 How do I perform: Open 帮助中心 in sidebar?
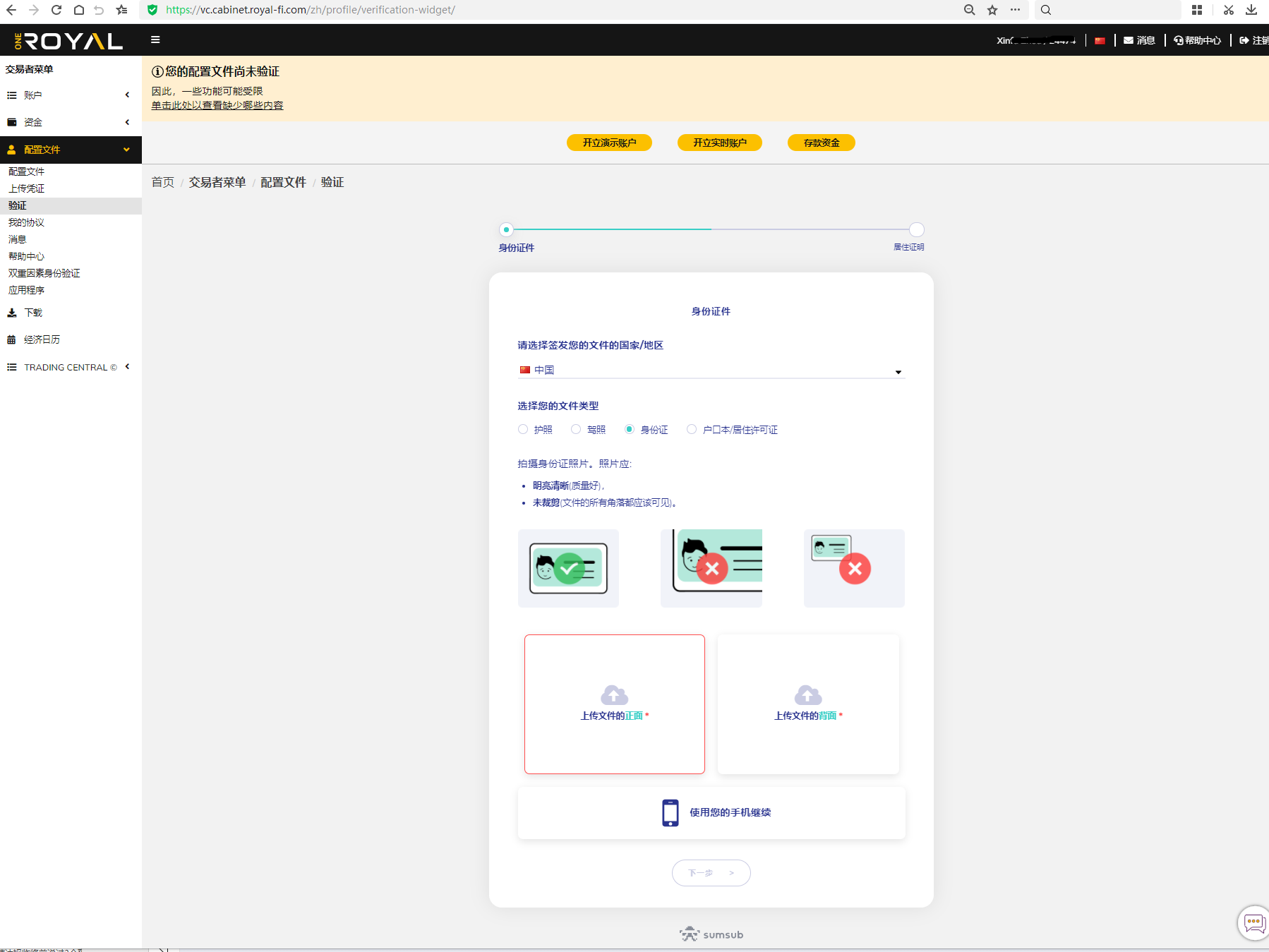coord(27,256)
